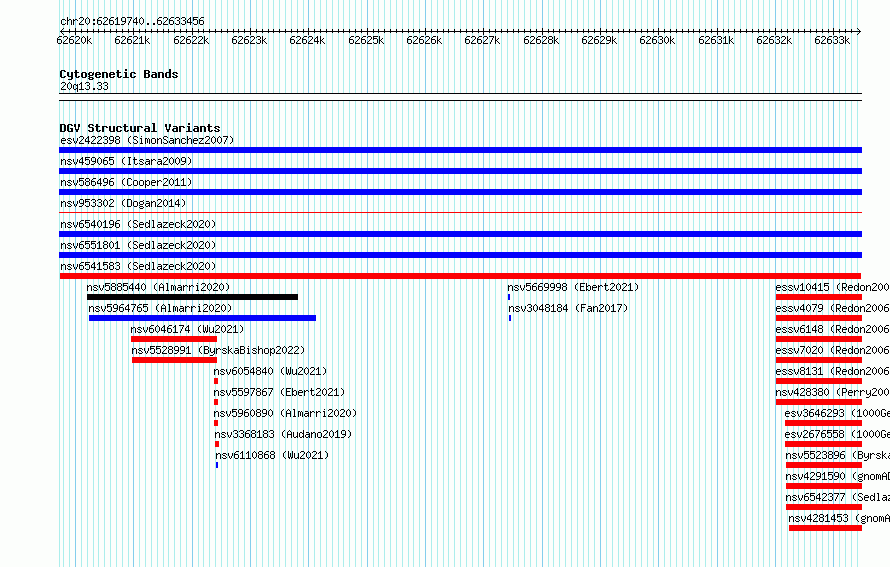Open nsv5964765 (Almarri2020) variant label
The width and height of the screenshot is (890, 567).
pos(160,308)
